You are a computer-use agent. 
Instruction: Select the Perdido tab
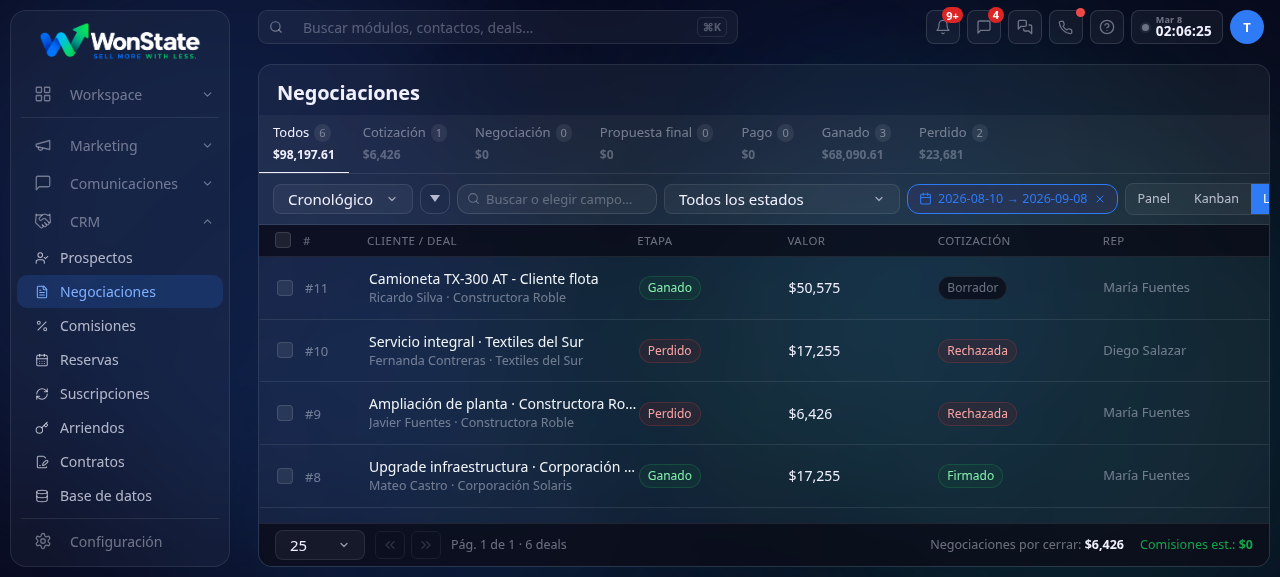tap(953, 143)
